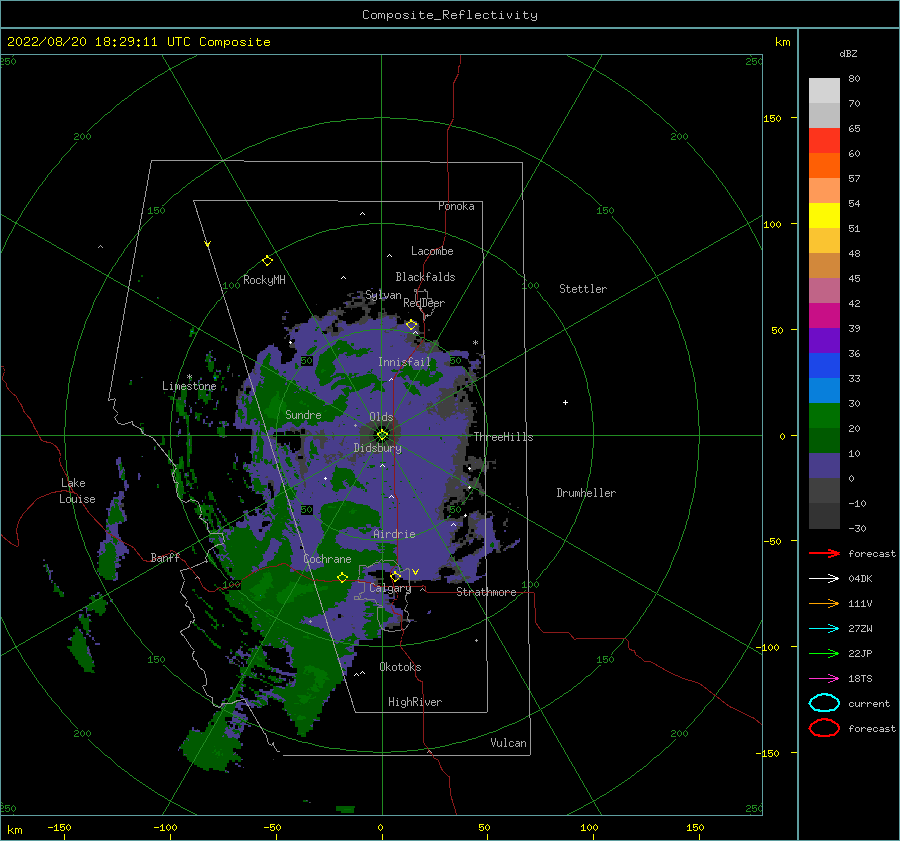Select the Sundre label
The width and height of the screenshot is (900, 841).
(x=303, y=414)
